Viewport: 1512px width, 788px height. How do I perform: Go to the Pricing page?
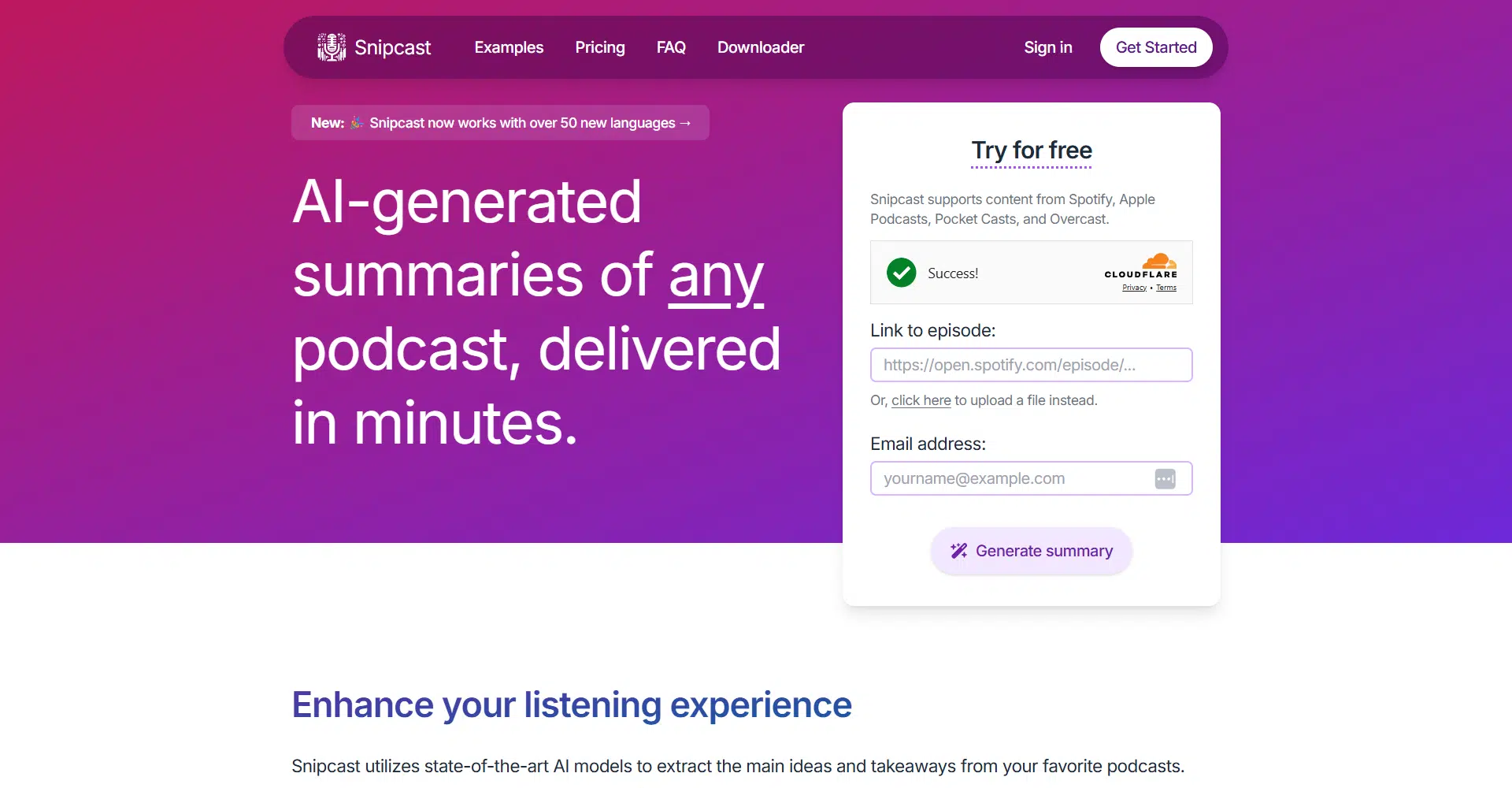599,47
